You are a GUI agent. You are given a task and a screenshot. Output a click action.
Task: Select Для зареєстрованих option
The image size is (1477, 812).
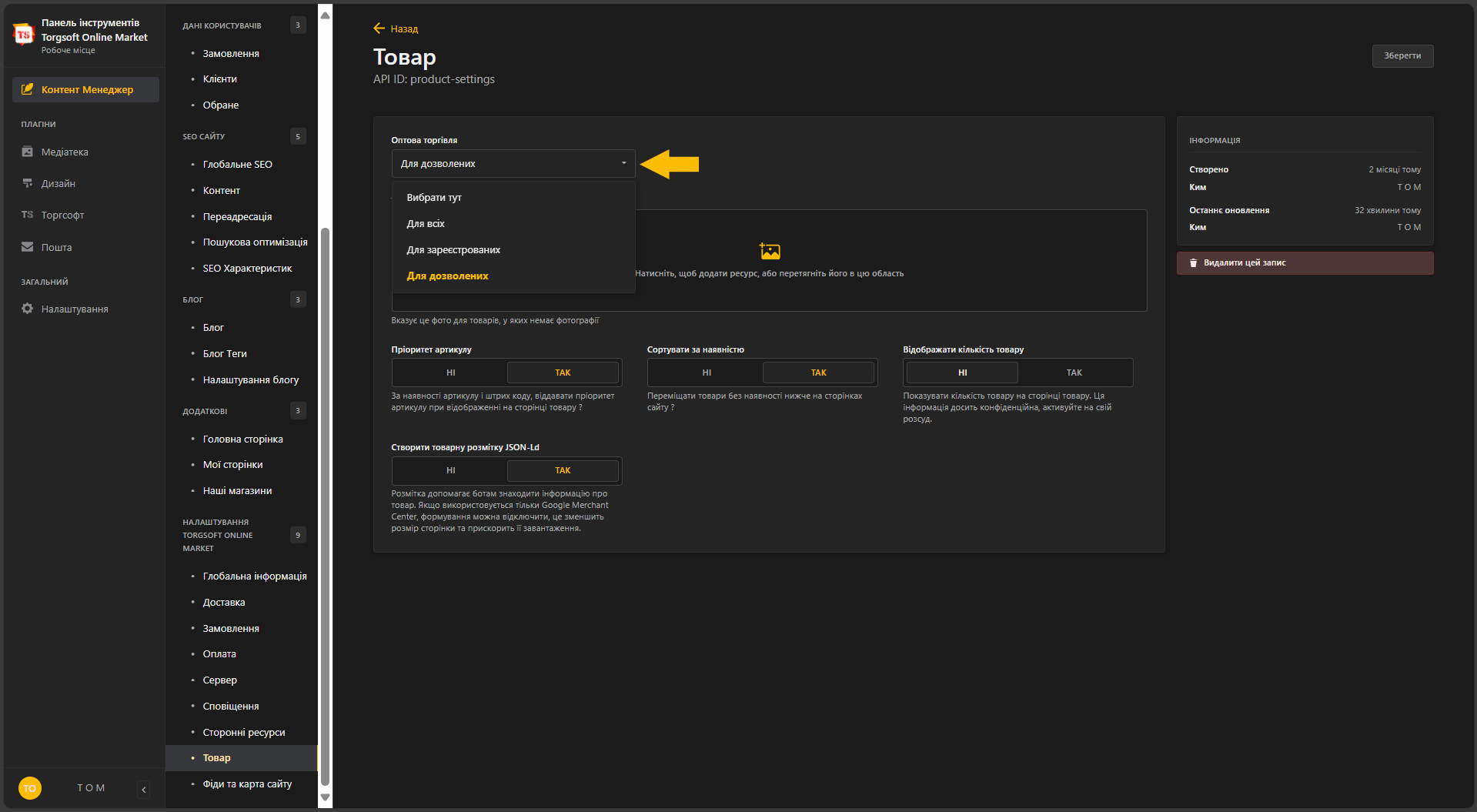click(x=513, y=250)
